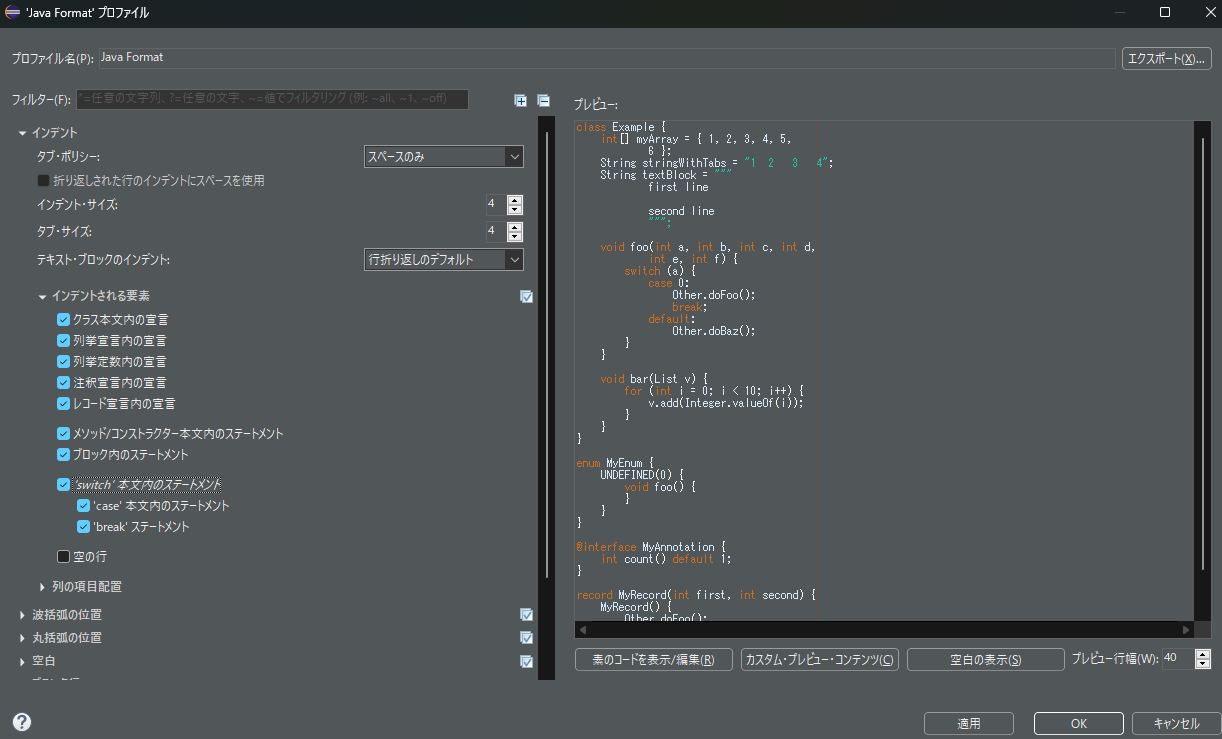
Task: Click the expand all sections icon
Action: point(520,100)
